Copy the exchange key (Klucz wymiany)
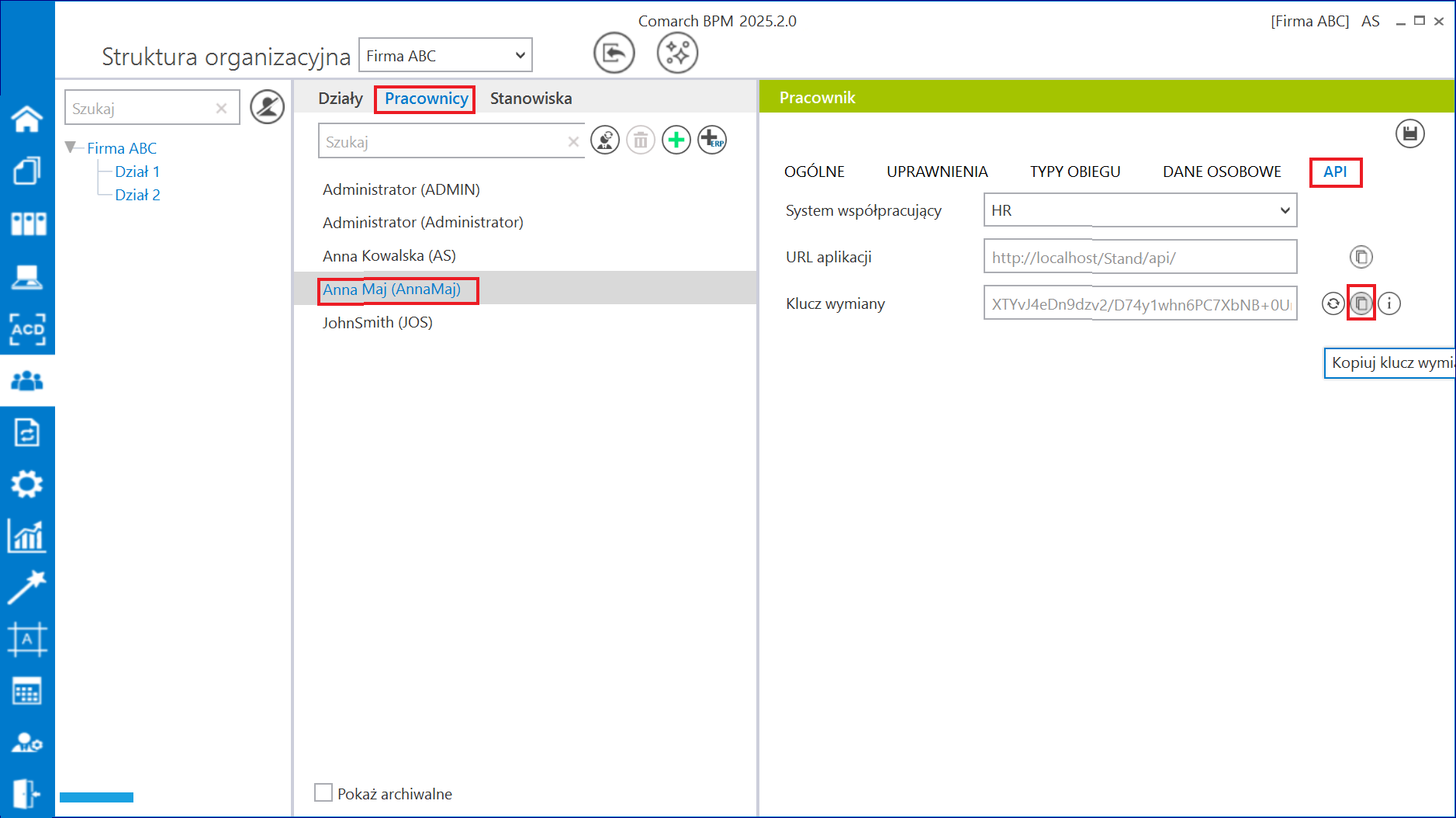The width and height of the screenshot is (1456, 818). 1361,303
